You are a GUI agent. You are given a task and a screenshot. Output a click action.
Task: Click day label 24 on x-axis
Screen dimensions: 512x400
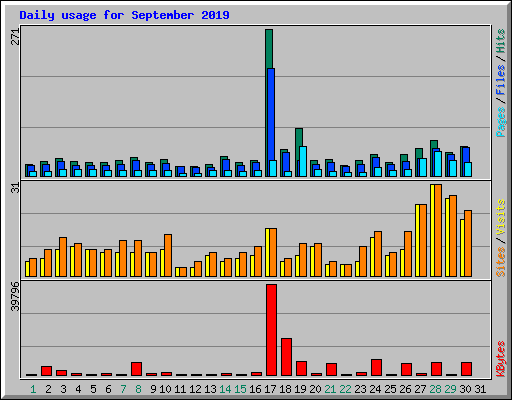point(375,389)
